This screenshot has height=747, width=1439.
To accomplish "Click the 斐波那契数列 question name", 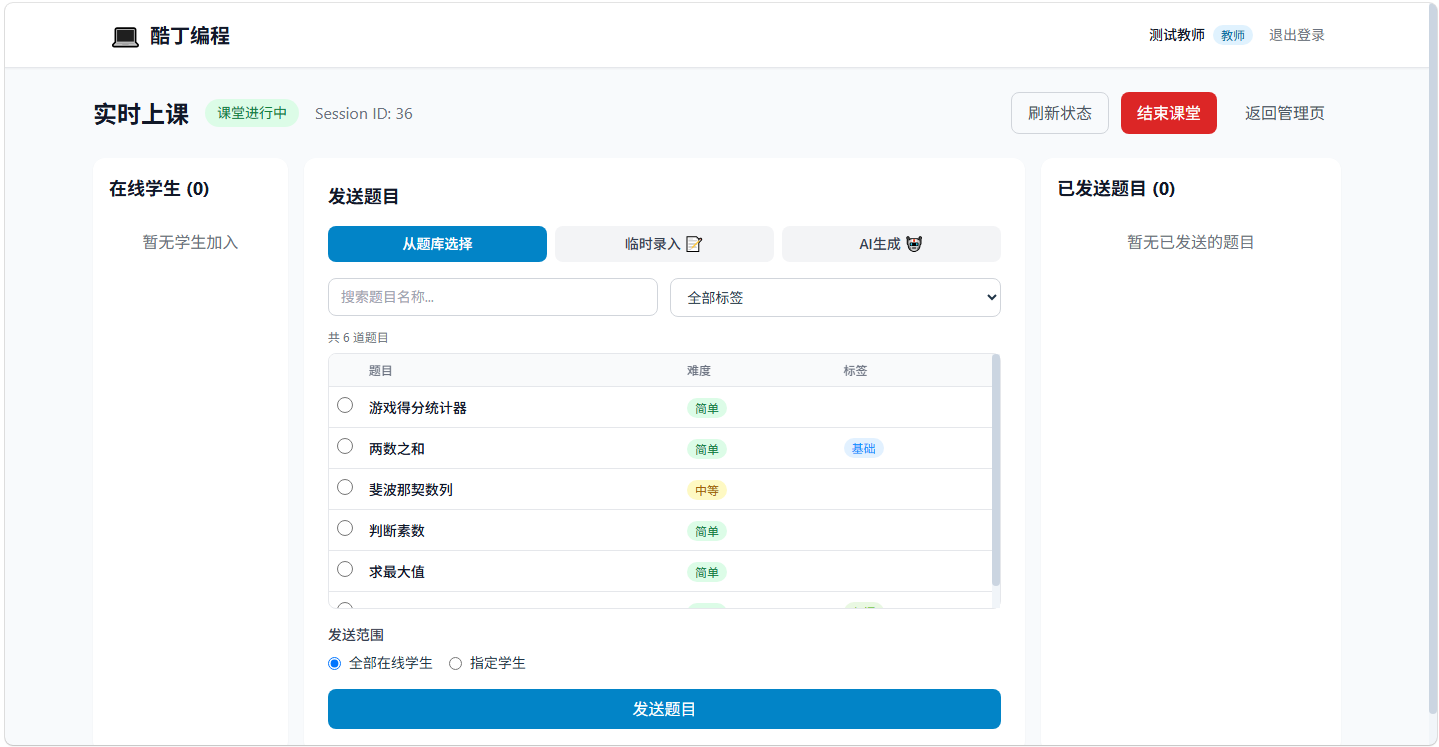I will [411, 490].
